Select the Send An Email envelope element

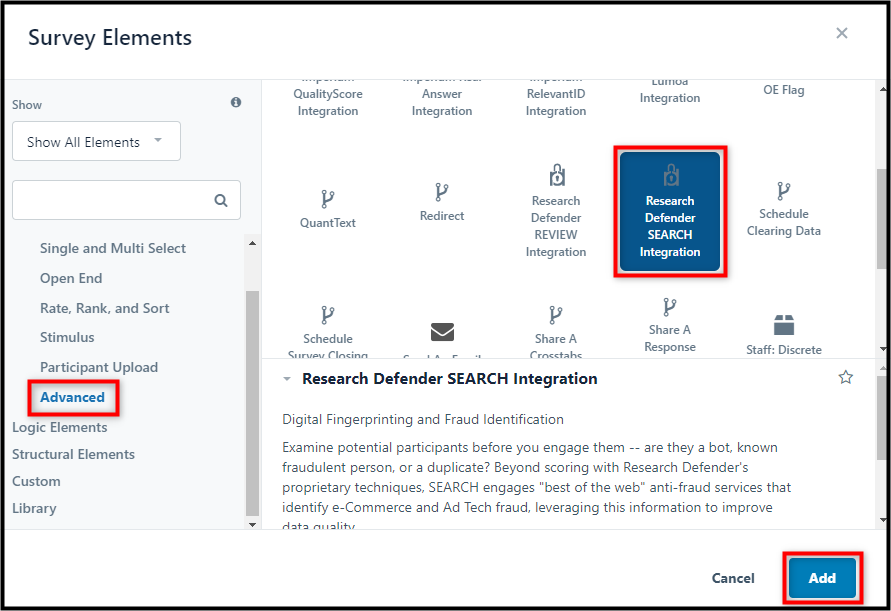coord(442,332)
